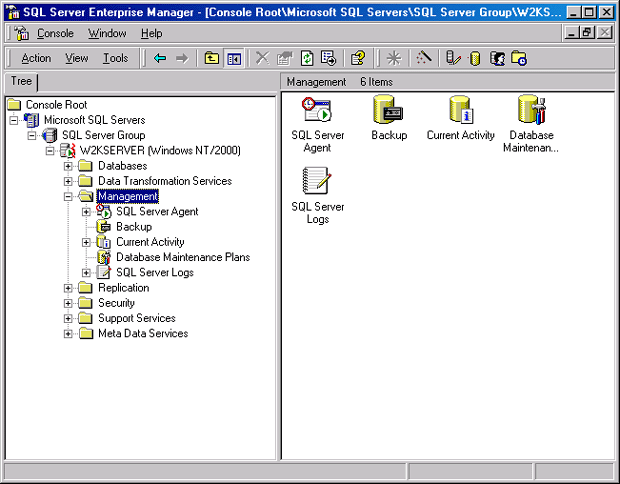Open the Console menu
This screenshot has height=484, width=620.
[x=55, y=34]
